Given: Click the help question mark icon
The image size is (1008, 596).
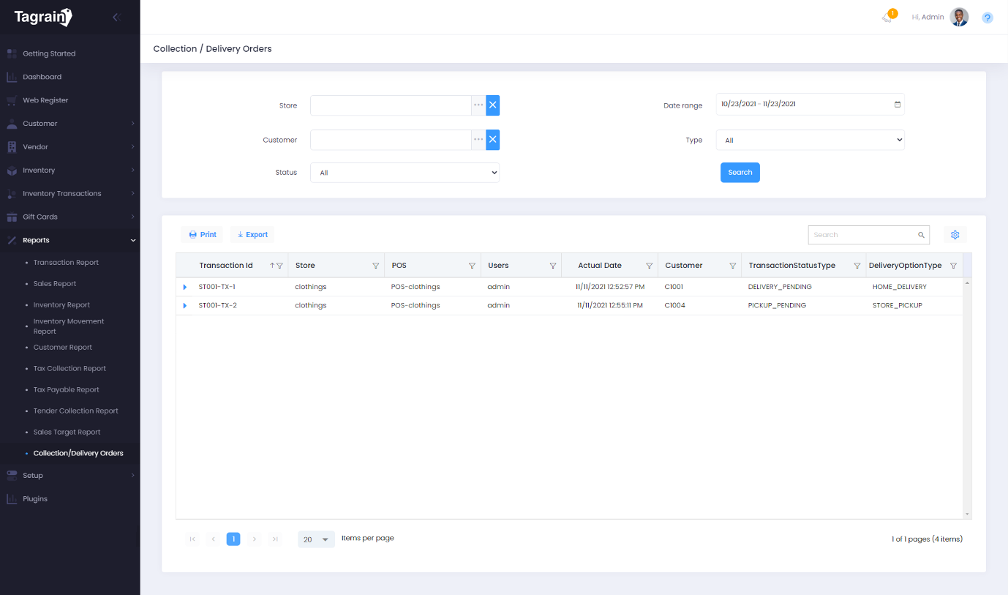Looking at the screenshot, I should click(987, 17).
